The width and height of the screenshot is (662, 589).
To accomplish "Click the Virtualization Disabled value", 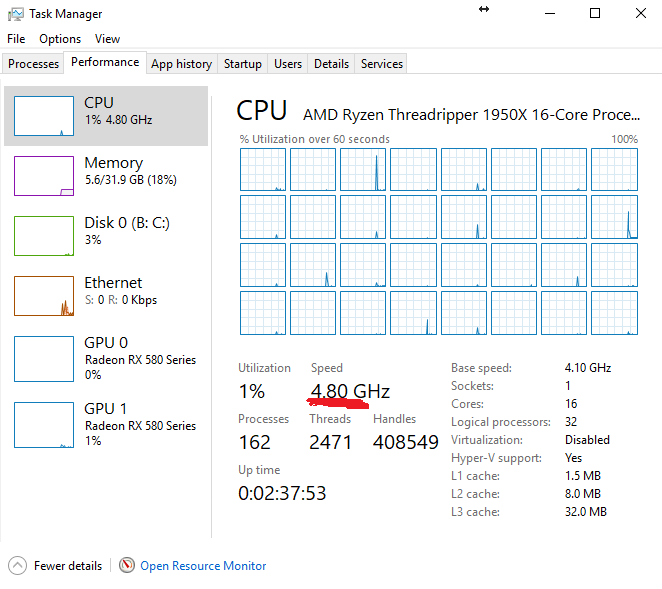I will [587, 440].
